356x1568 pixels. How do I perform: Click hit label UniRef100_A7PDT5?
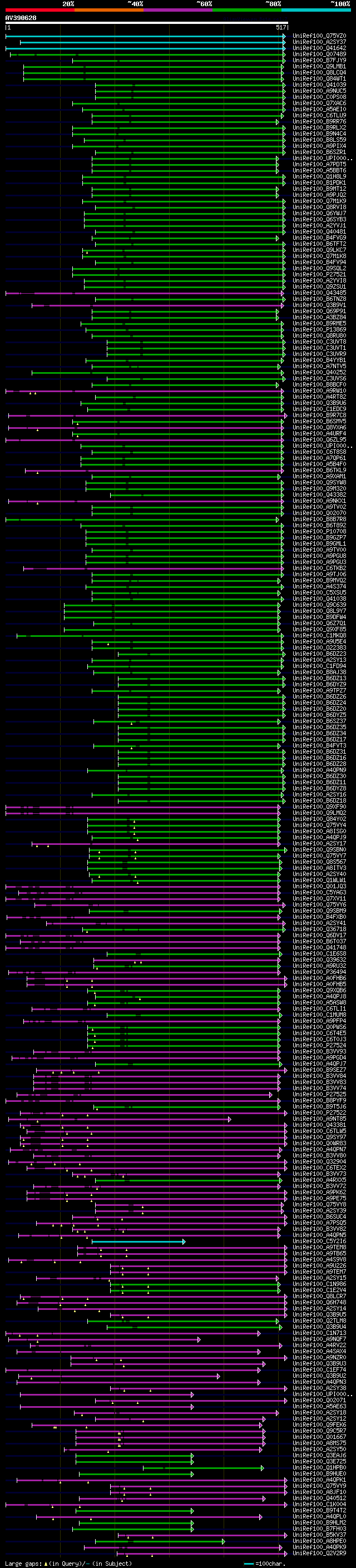(319, 164)
